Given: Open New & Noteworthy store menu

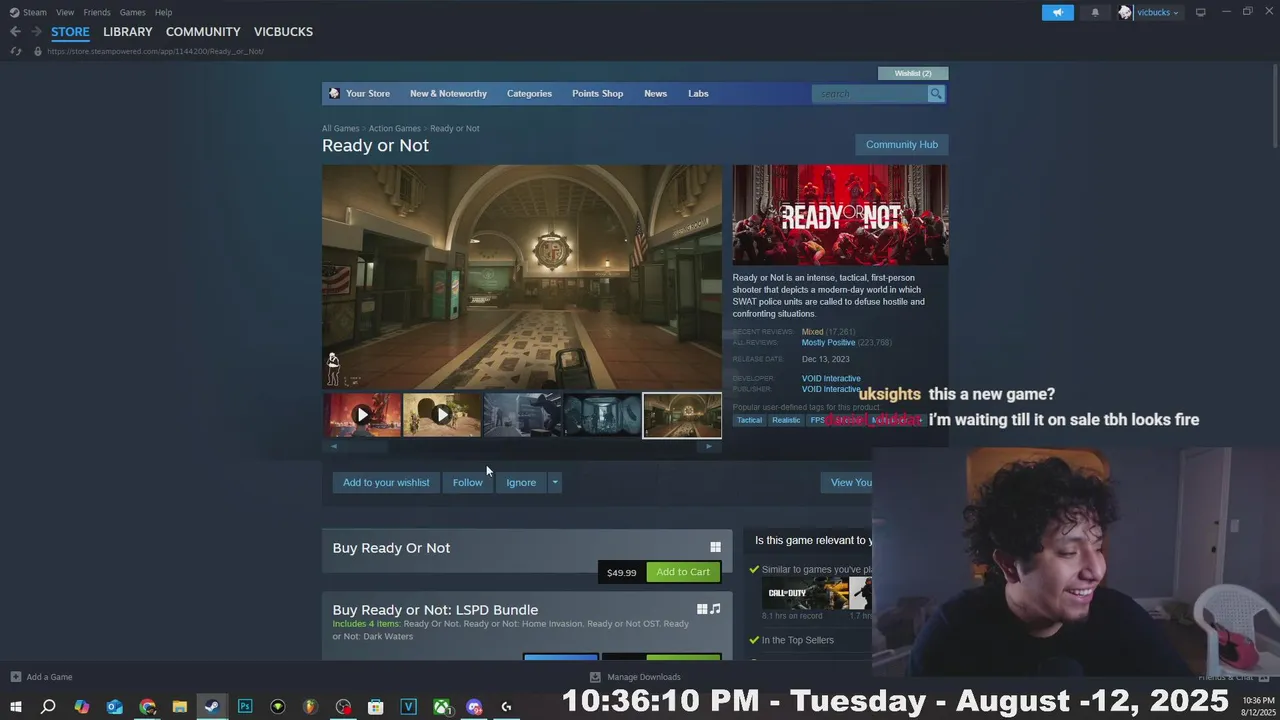Looking at the screenshot, I should [x=448, y=93].
